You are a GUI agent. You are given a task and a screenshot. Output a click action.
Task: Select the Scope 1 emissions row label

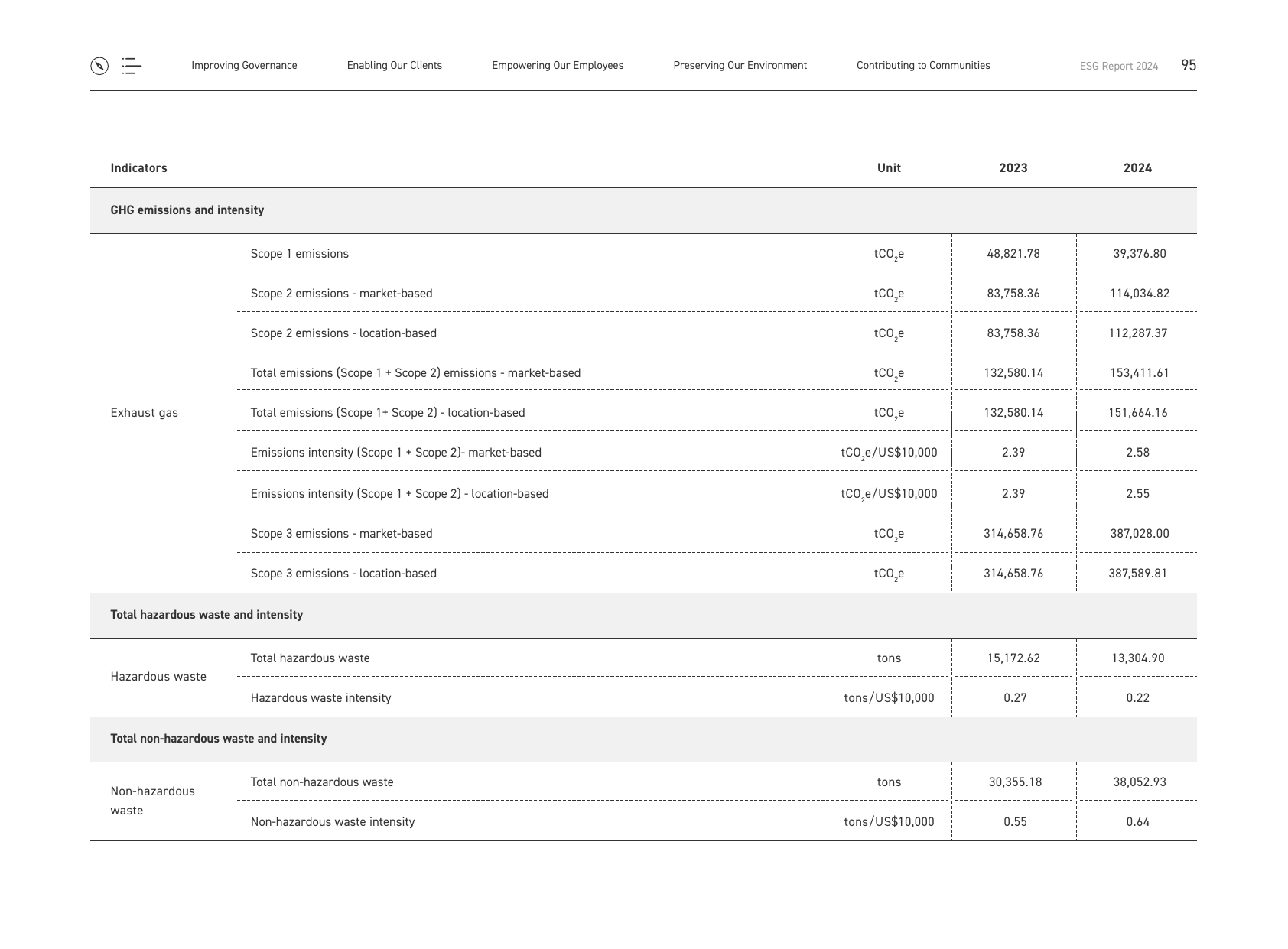tap(300, 254)
